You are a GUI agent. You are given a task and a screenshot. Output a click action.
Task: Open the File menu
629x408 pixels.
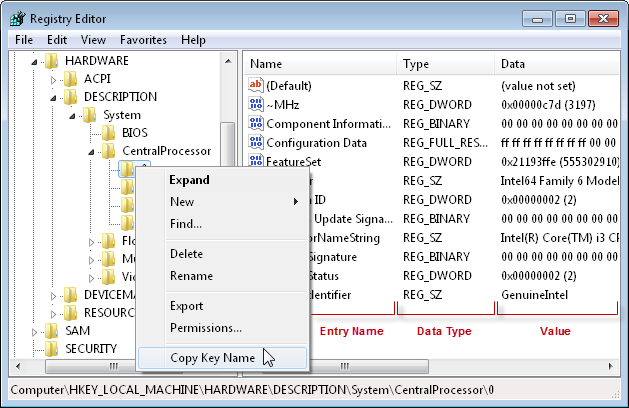point(24,40)
